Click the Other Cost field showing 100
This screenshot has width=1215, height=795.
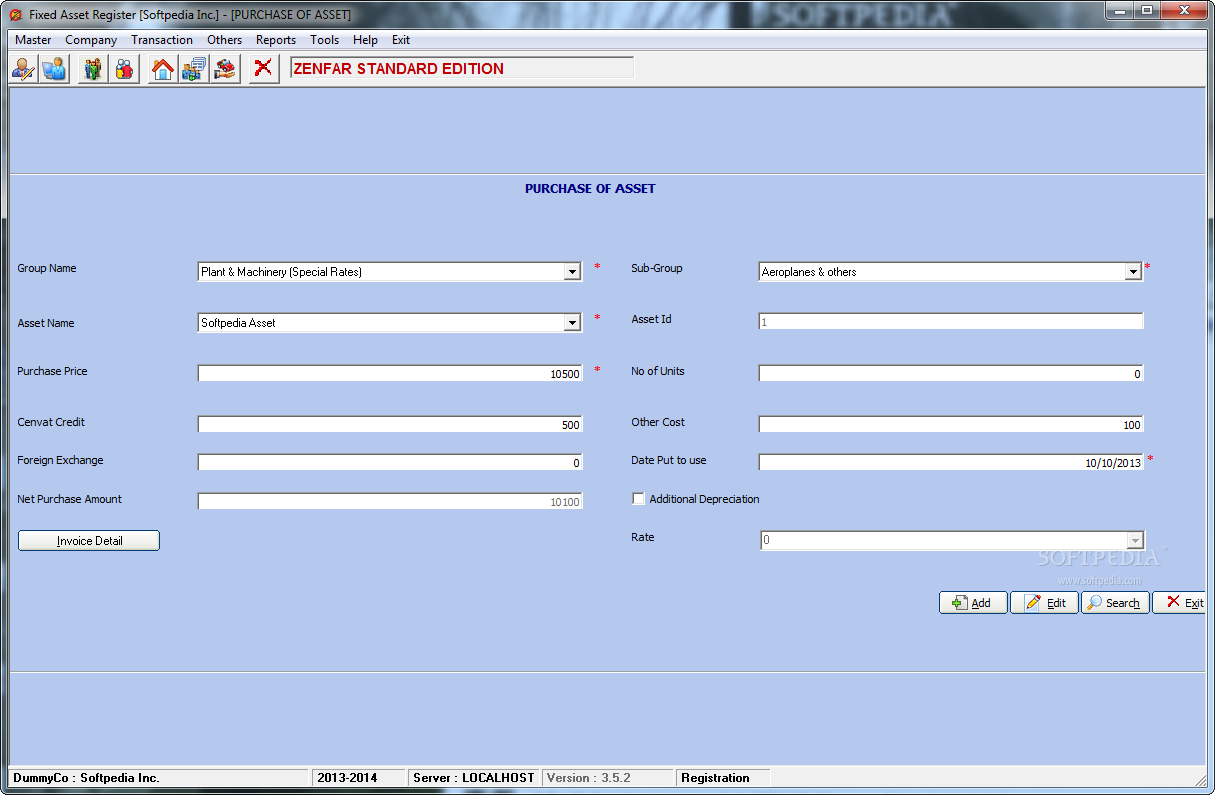click(x=951, y=425)
